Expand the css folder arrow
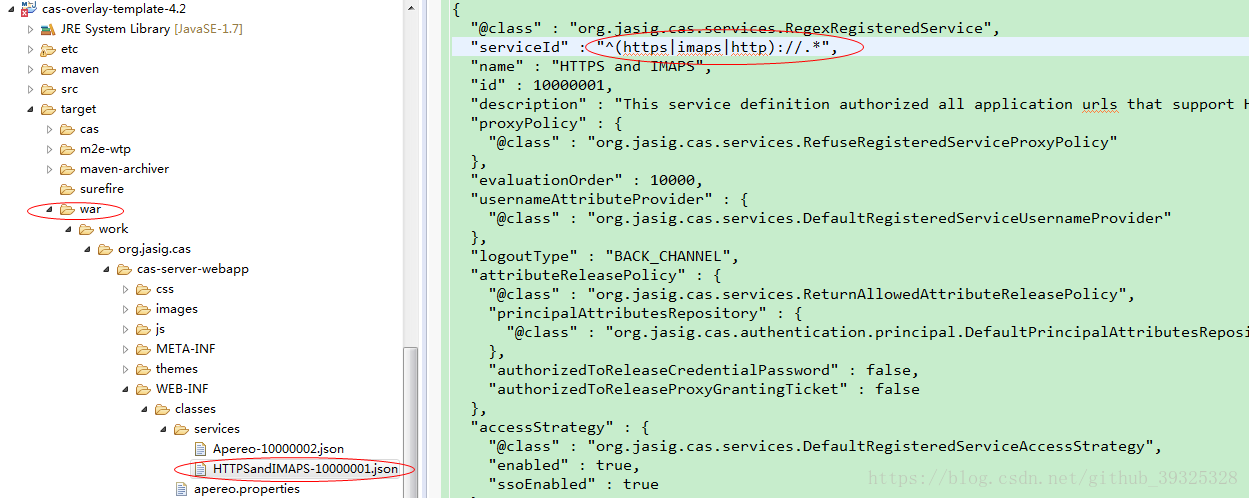1249x498 pixels. 126,289
